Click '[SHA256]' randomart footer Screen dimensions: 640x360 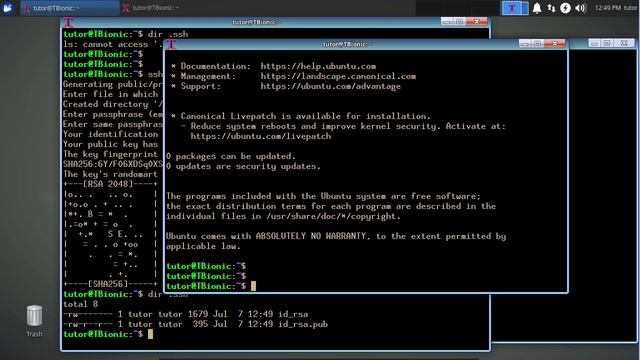[108, 284]
